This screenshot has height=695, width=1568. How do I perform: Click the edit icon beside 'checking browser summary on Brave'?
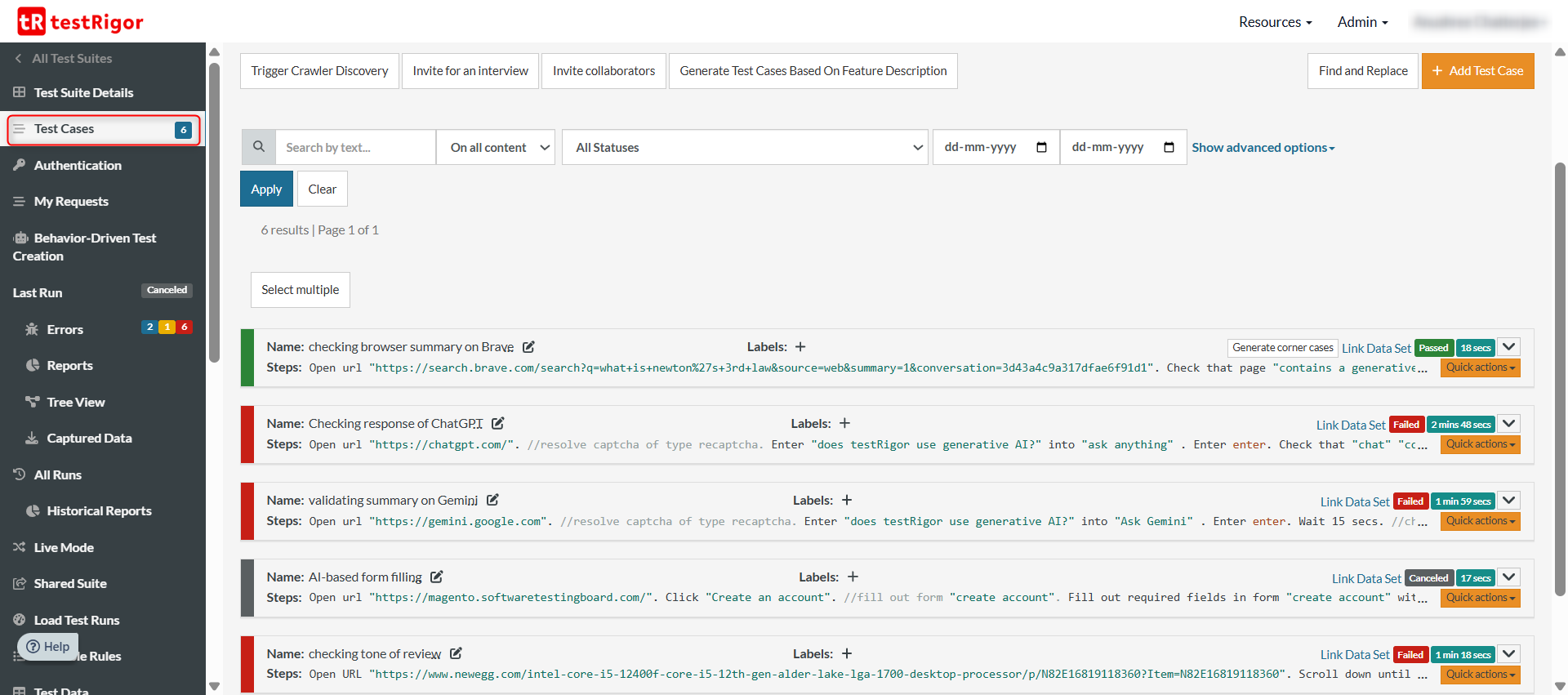click(x=528, y=347)
